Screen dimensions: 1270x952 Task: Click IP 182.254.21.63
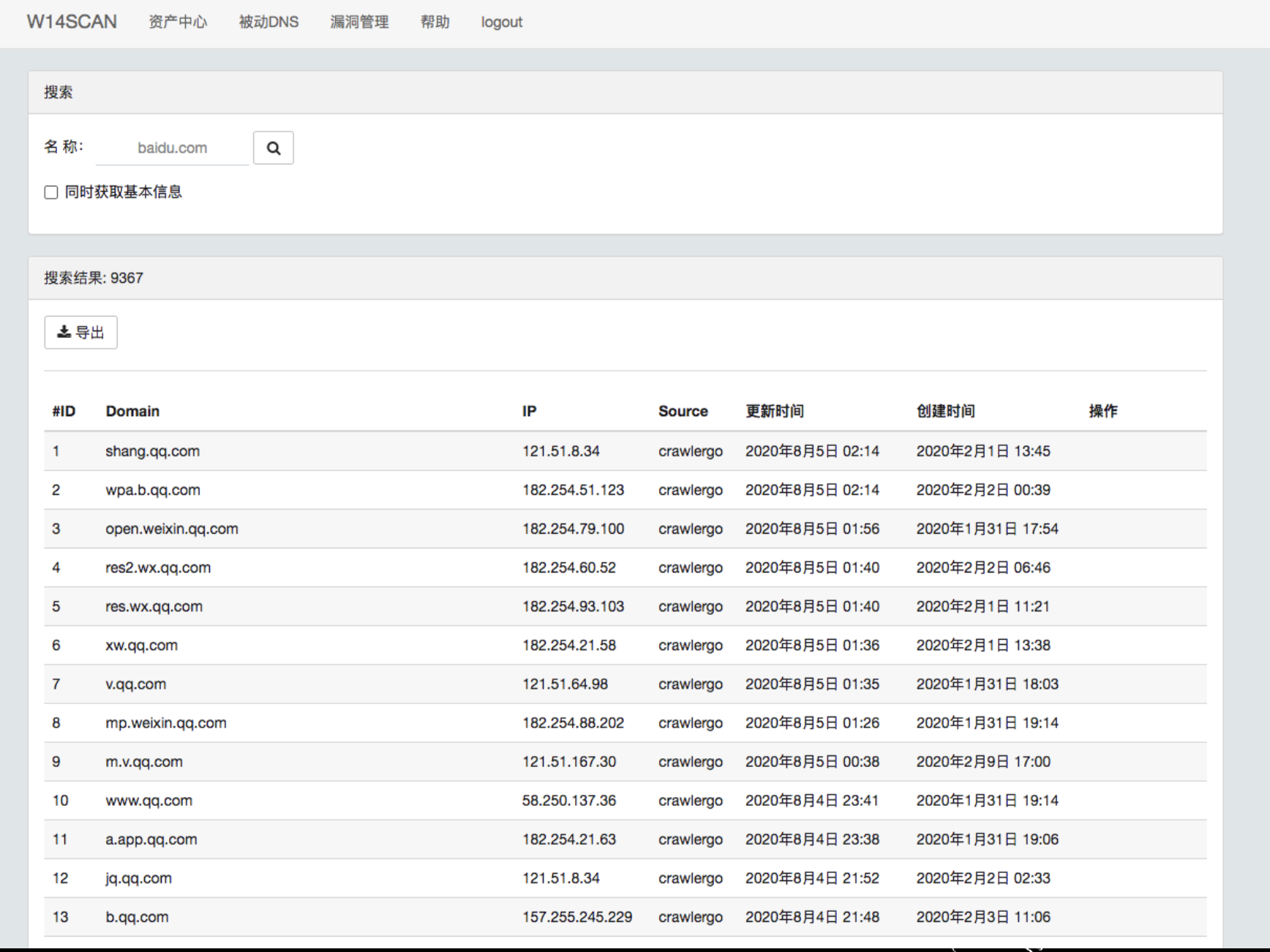point(569,839)
